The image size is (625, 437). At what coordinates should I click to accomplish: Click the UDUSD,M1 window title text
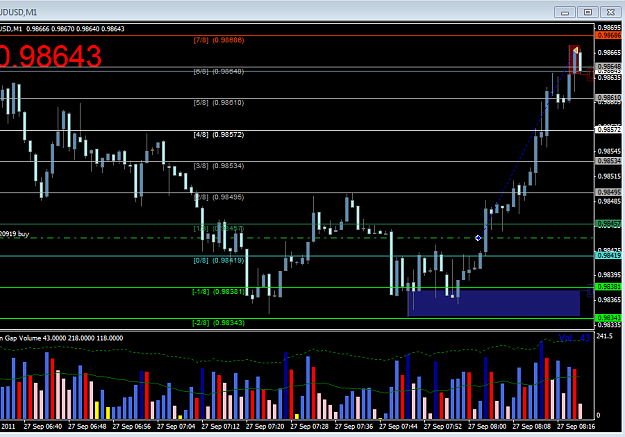pyautogui.click(x=18, y=12)
